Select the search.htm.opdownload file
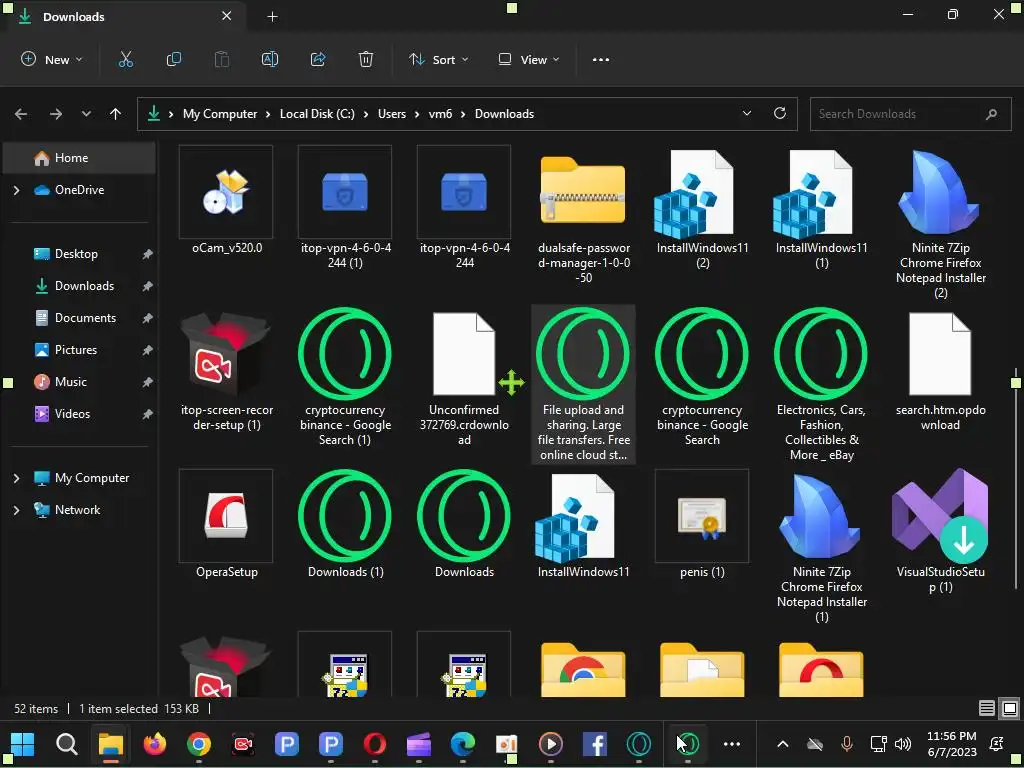The width and height of the screenshot is (1024, 768). click(x=940, y=370)
